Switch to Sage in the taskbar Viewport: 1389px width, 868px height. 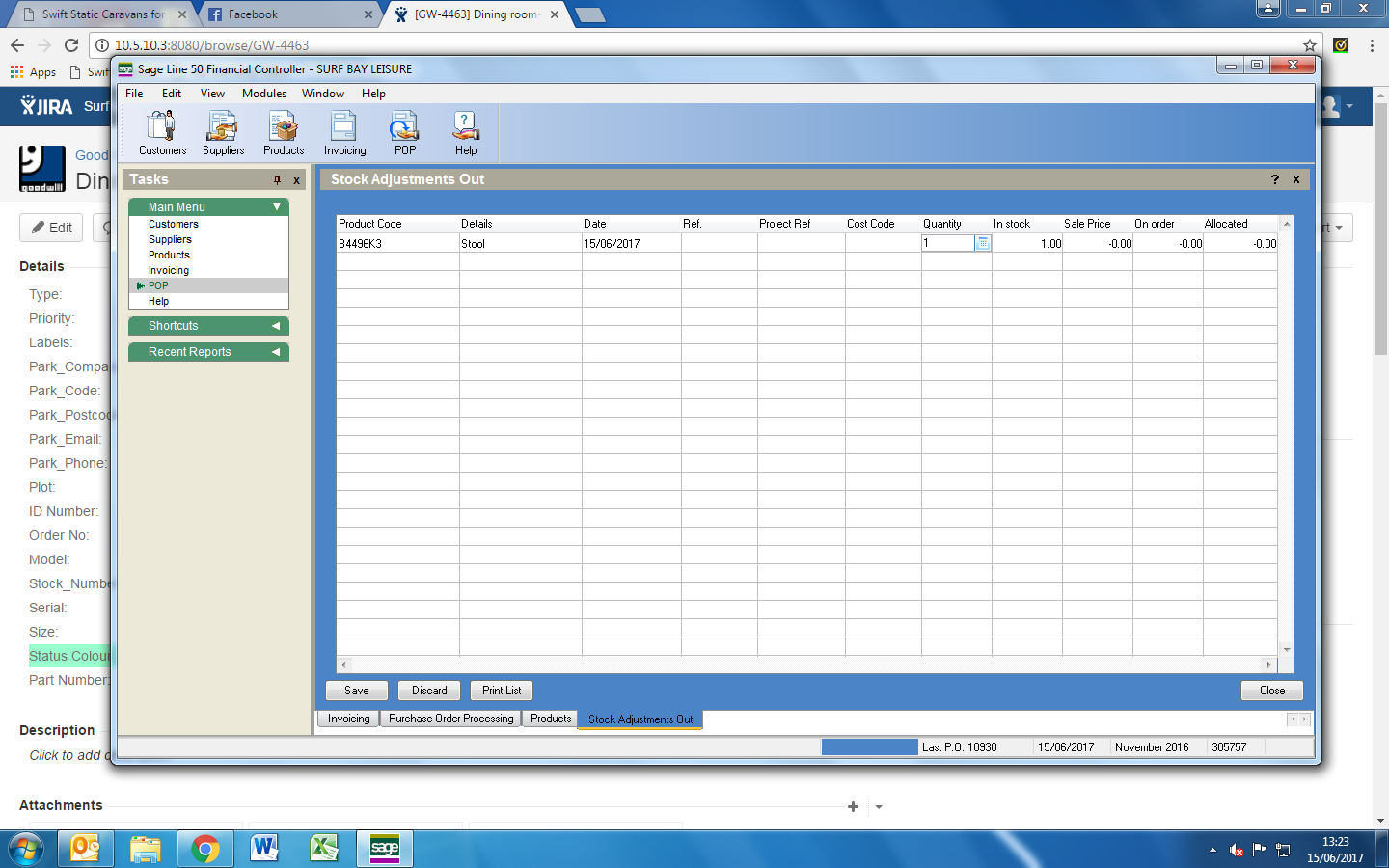click(385, 849)
